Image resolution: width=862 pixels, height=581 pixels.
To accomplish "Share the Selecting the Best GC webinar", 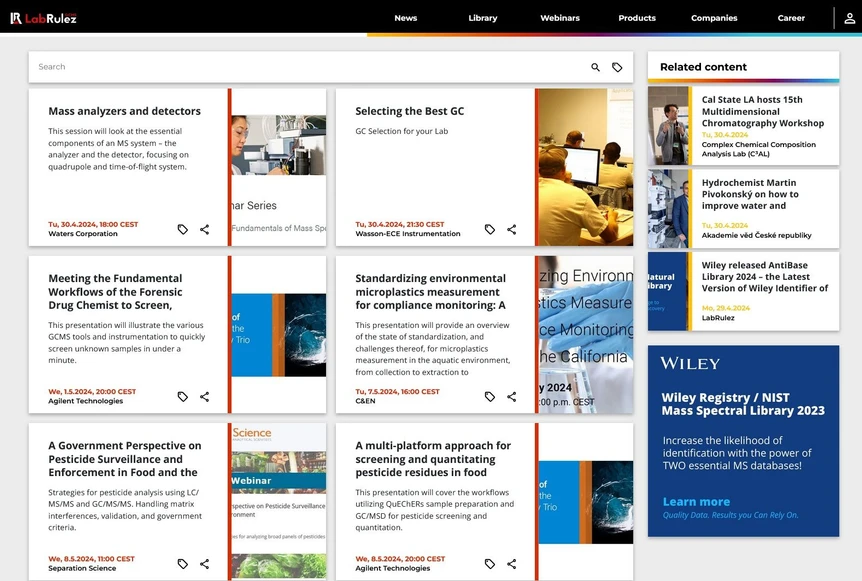I will pyautogui.click(x=512, y=229).
